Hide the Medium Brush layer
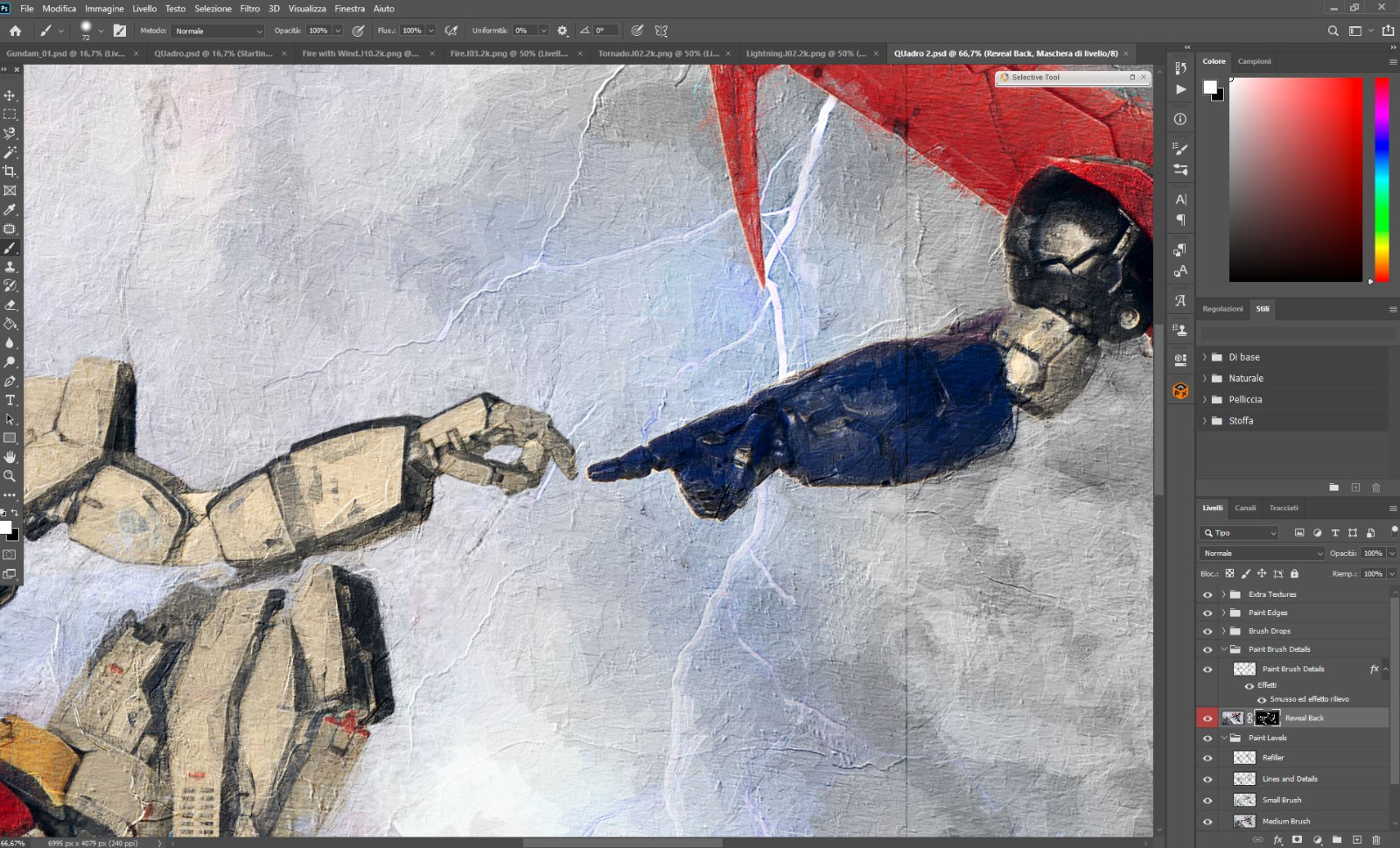This screenshot has width=1400, height=848. pyautogui.click(x=1207, y=822)
